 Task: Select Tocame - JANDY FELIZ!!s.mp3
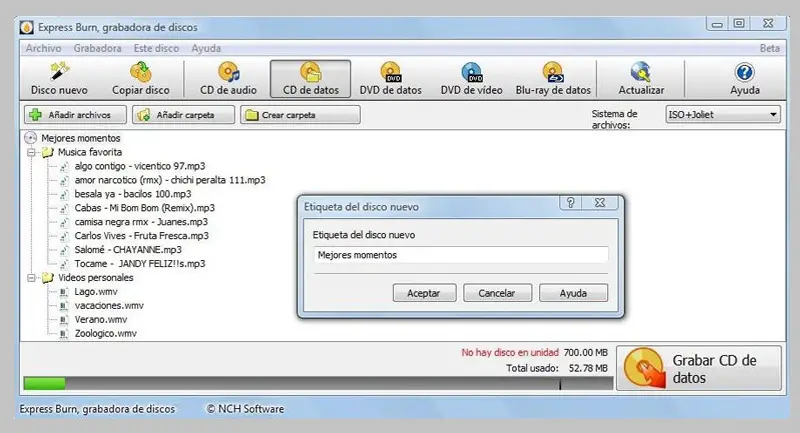point(140,264)
